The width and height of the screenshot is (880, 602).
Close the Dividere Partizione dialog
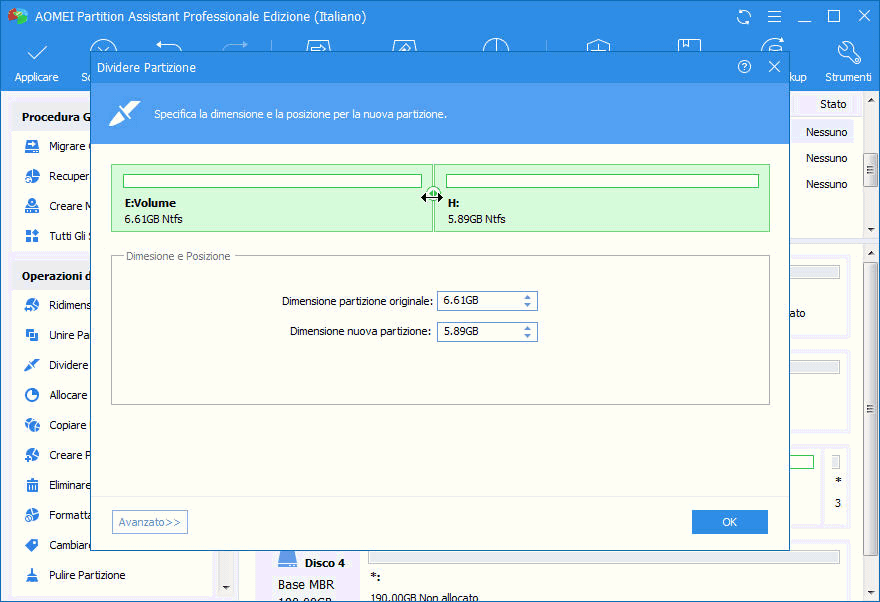click(774, 67)
